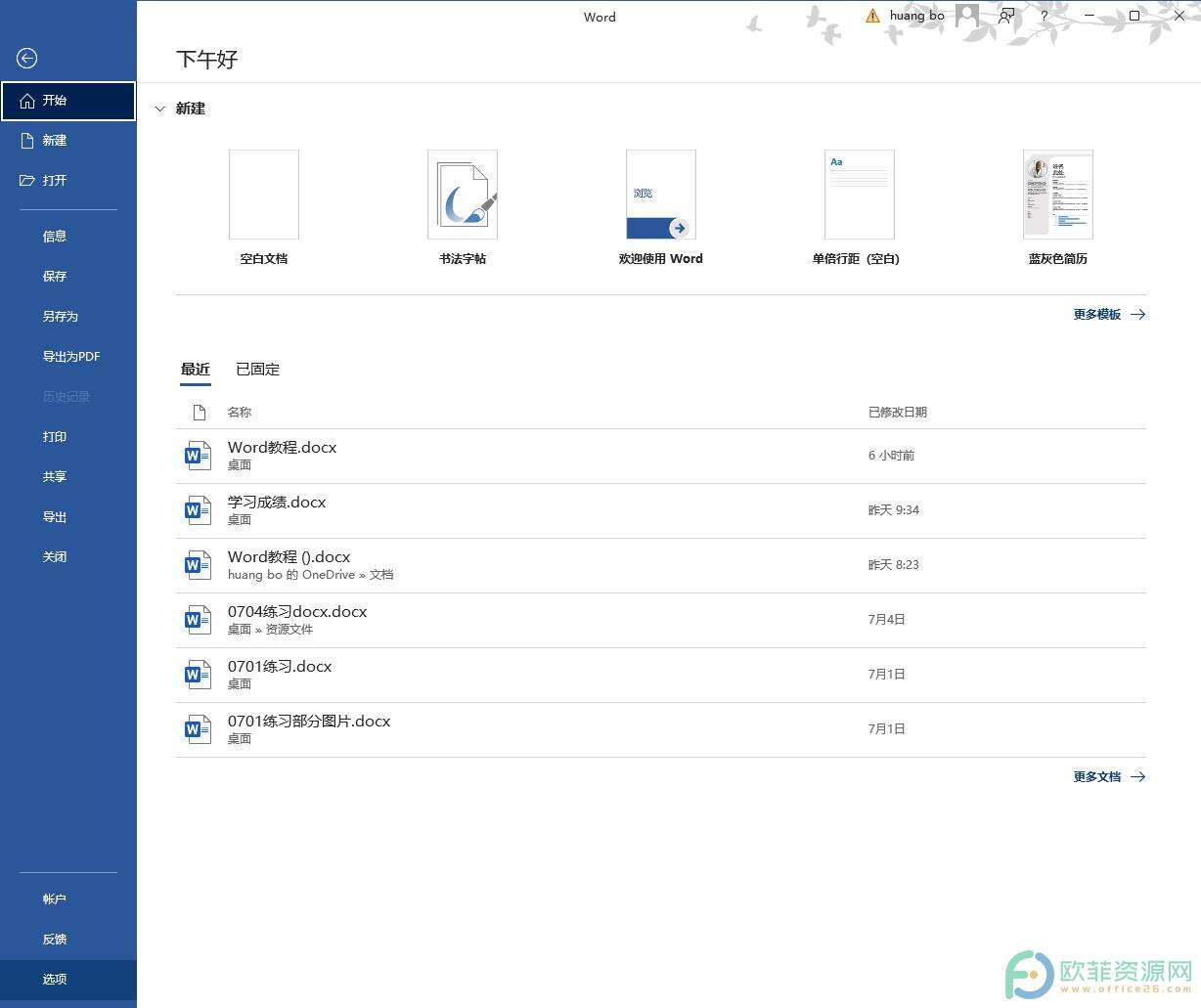The image size is (1201, 1008).
Task: Switch to the 最近 tab
Action: click(x=196, y=370)
